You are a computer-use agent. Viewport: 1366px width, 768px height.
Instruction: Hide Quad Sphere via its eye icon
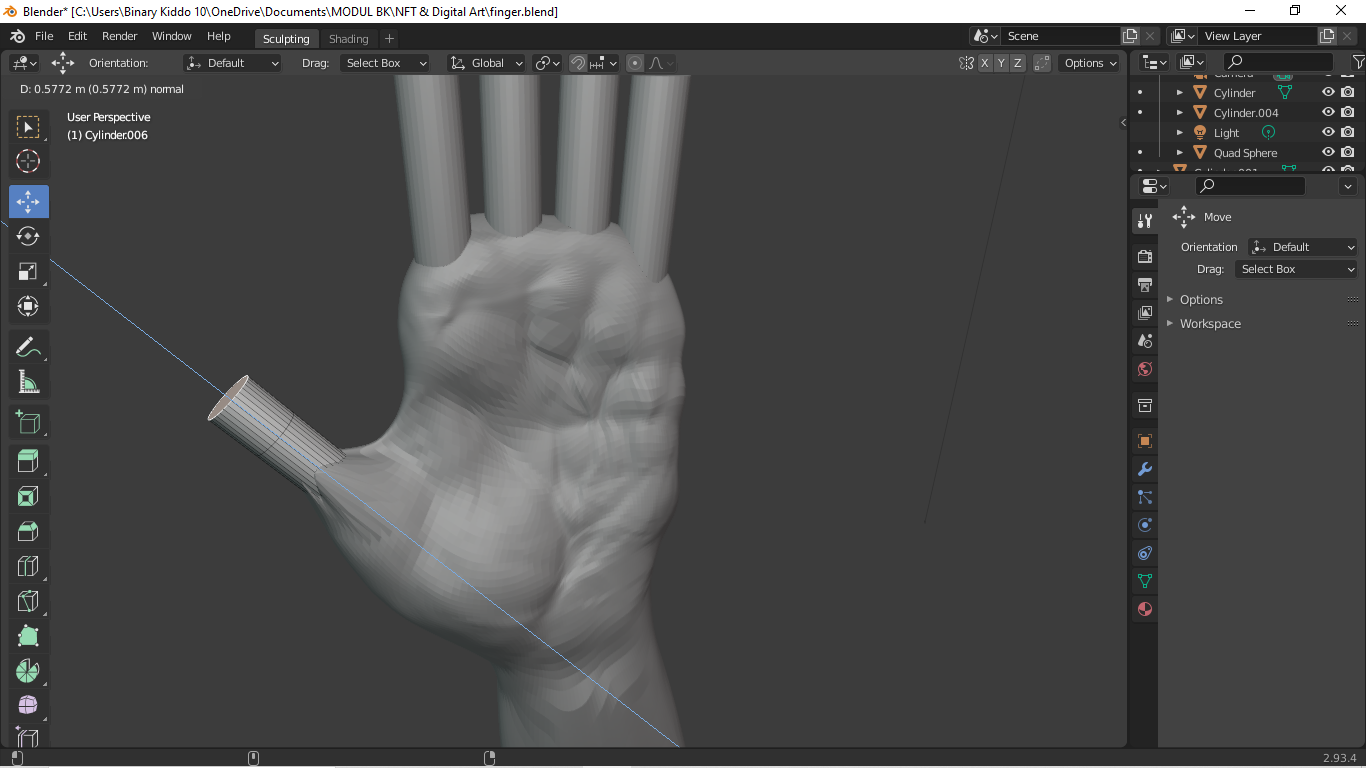tap(1328, 152)
